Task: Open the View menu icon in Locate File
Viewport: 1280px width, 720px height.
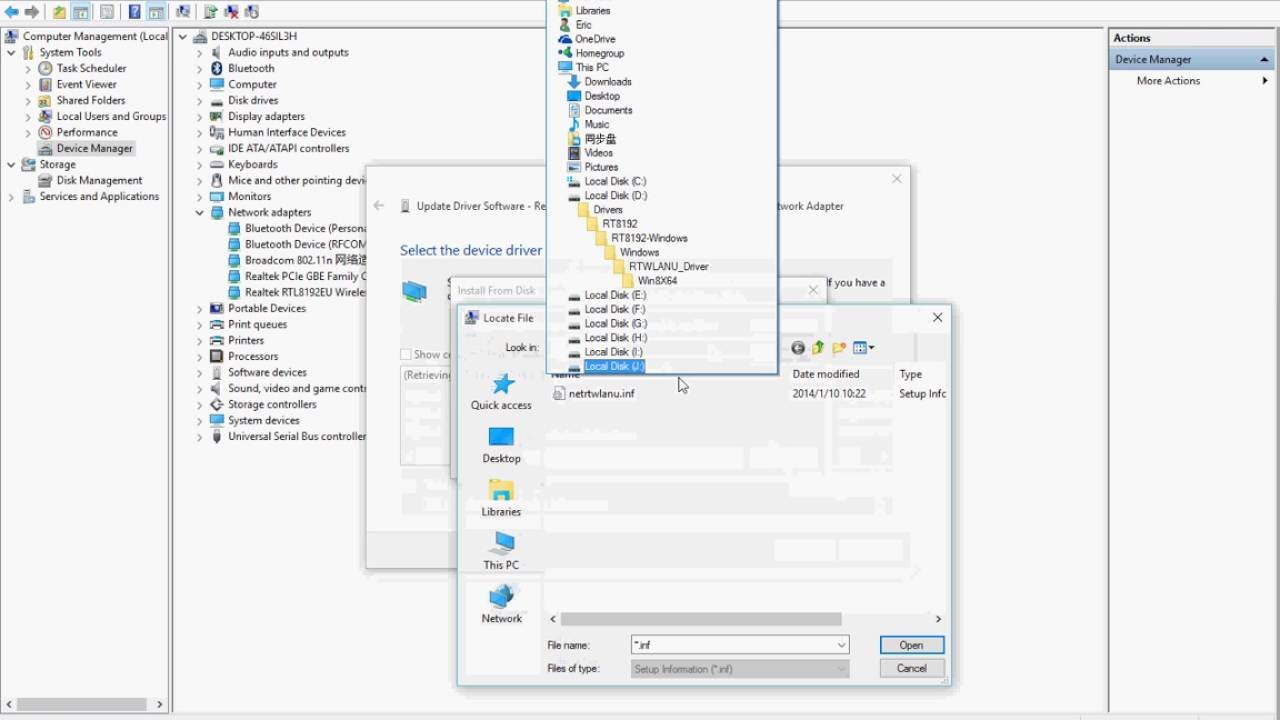Action: point(863,348)
